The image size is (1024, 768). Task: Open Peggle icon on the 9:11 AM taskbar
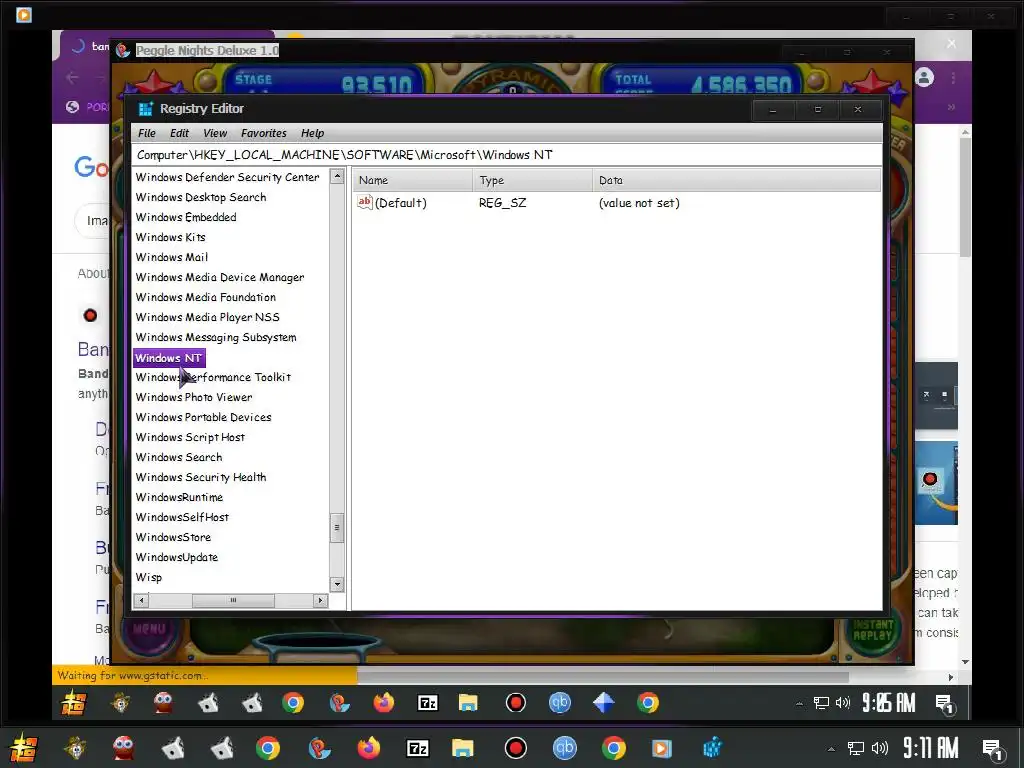coord(319,748)
